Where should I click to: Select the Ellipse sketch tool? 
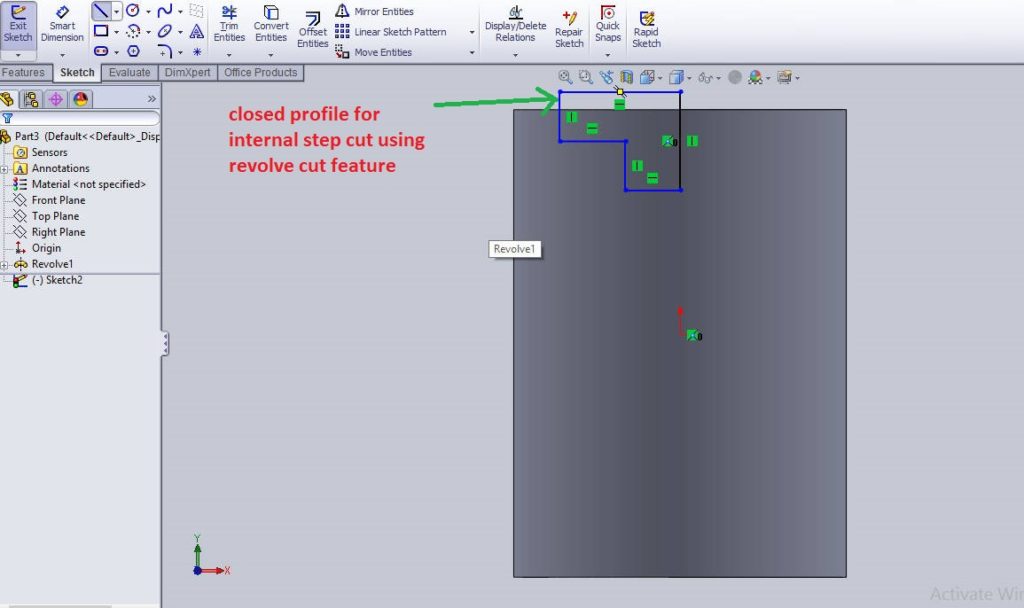pos(165,31)
